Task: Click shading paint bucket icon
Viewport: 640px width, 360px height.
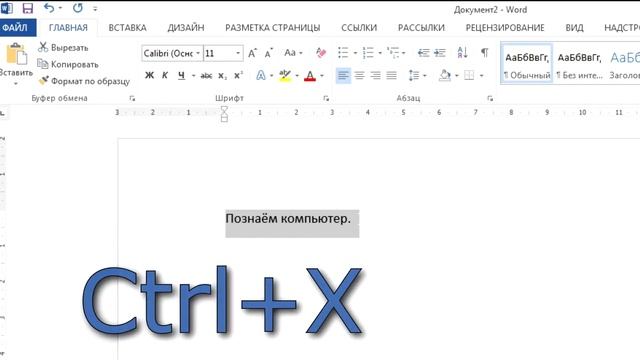Action: (445, 76)
